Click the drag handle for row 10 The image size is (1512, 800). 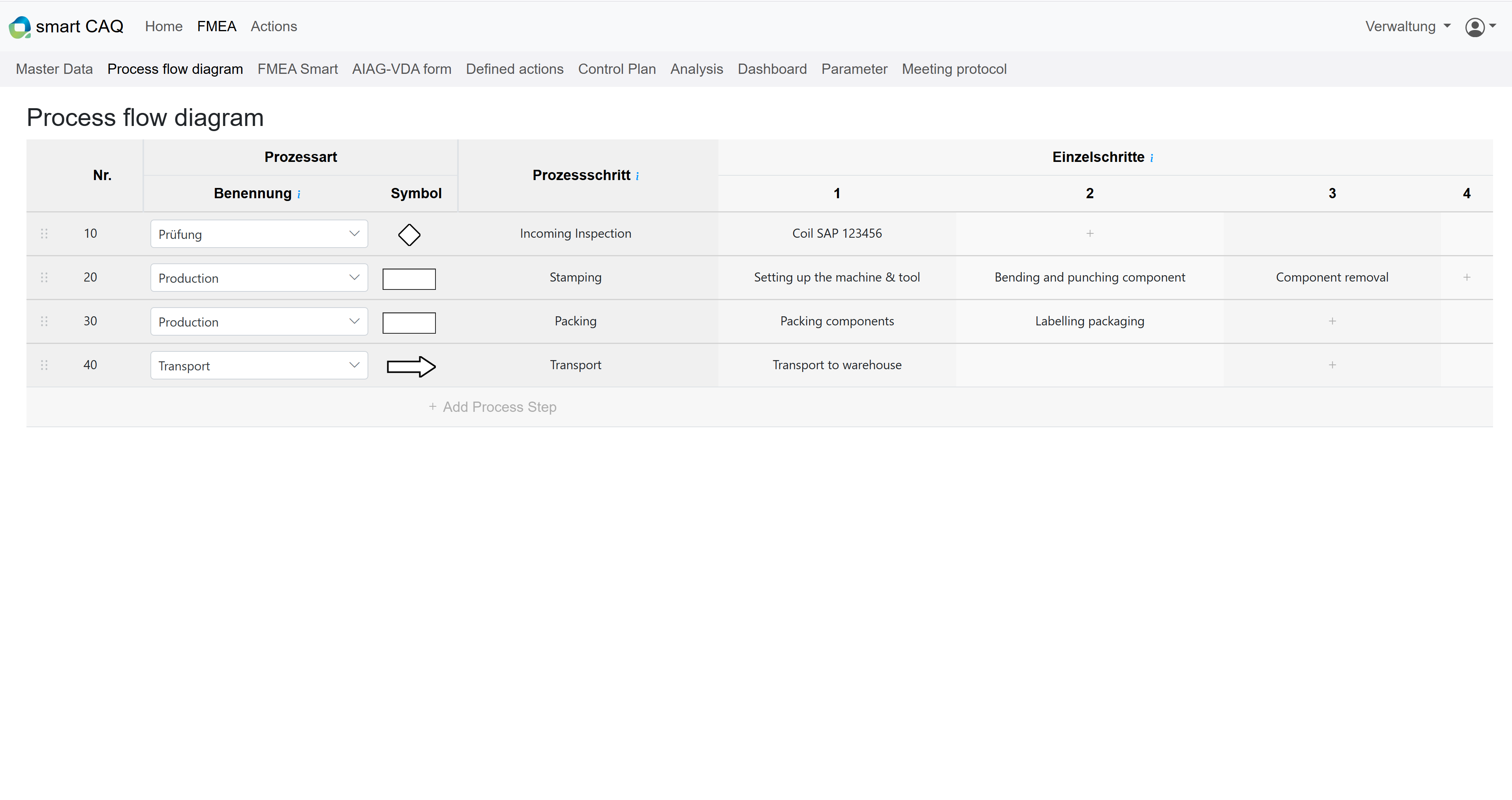44,234
